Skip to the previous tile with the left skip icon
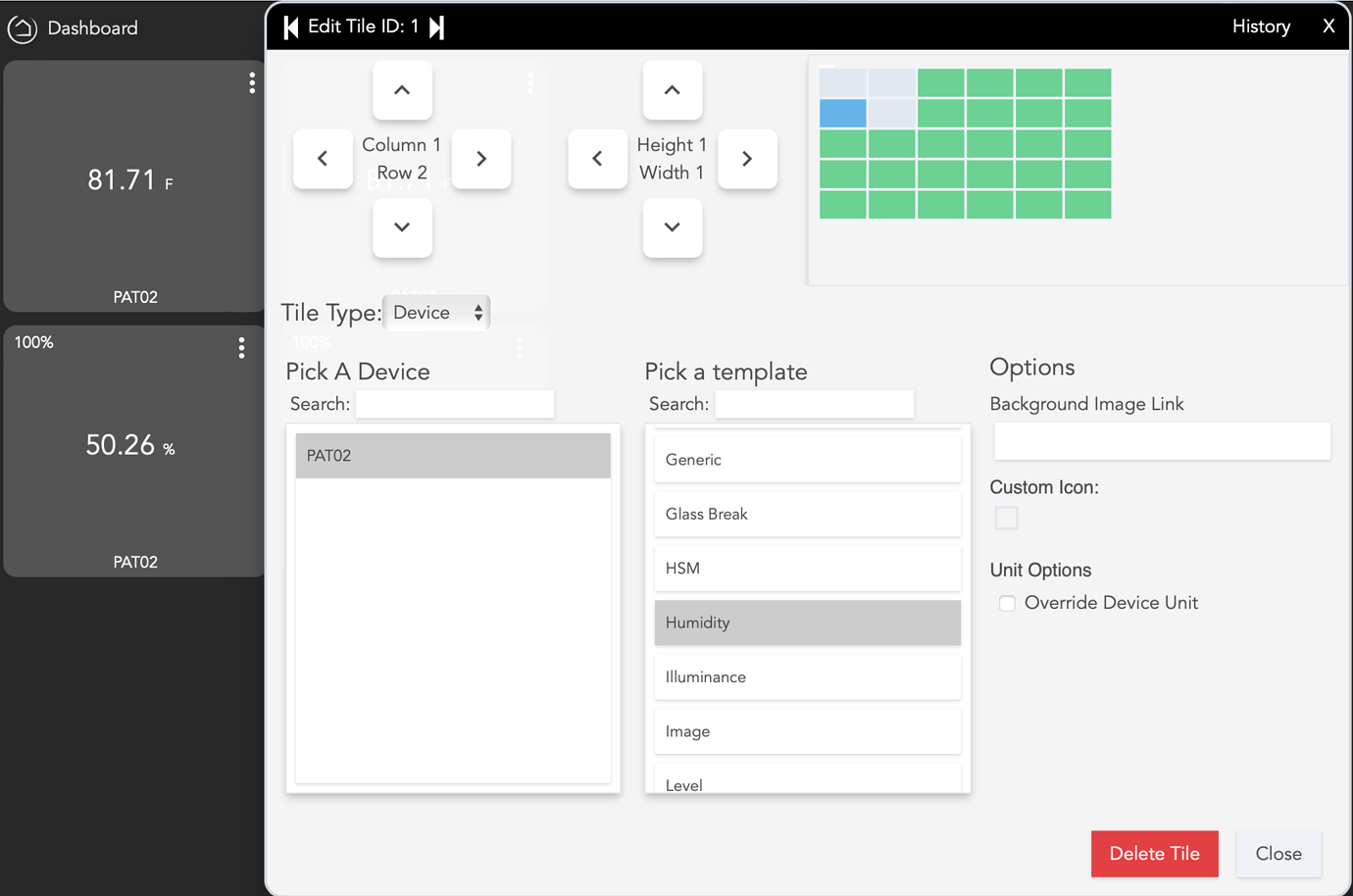 tap(290, 26)
